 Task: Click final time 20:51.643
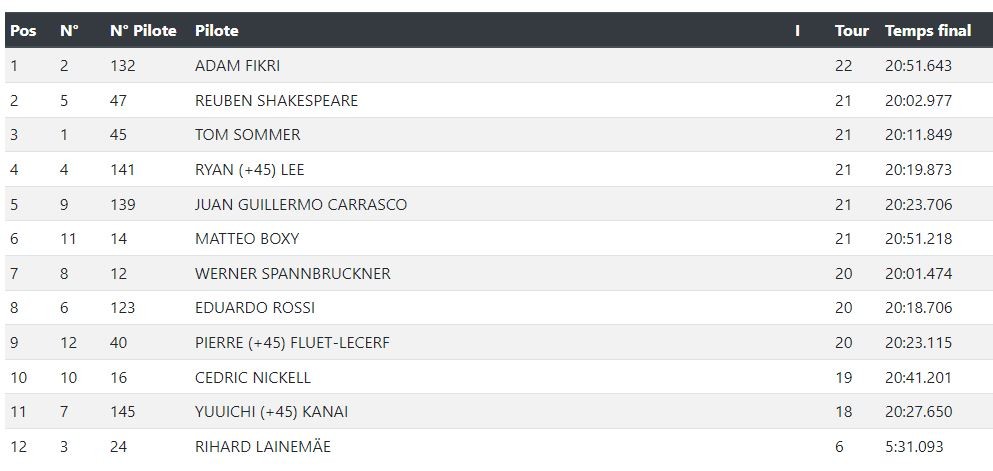[x=918, y=65]
